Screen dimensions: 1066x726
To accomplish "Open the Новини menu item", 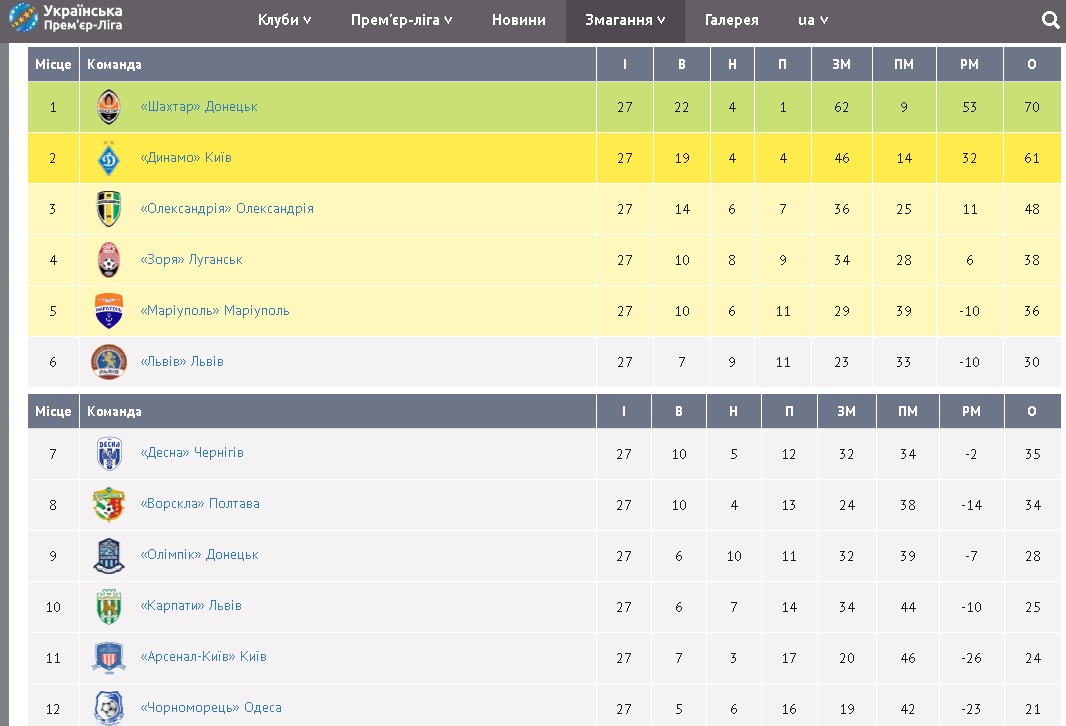I will tap(519, 20).
